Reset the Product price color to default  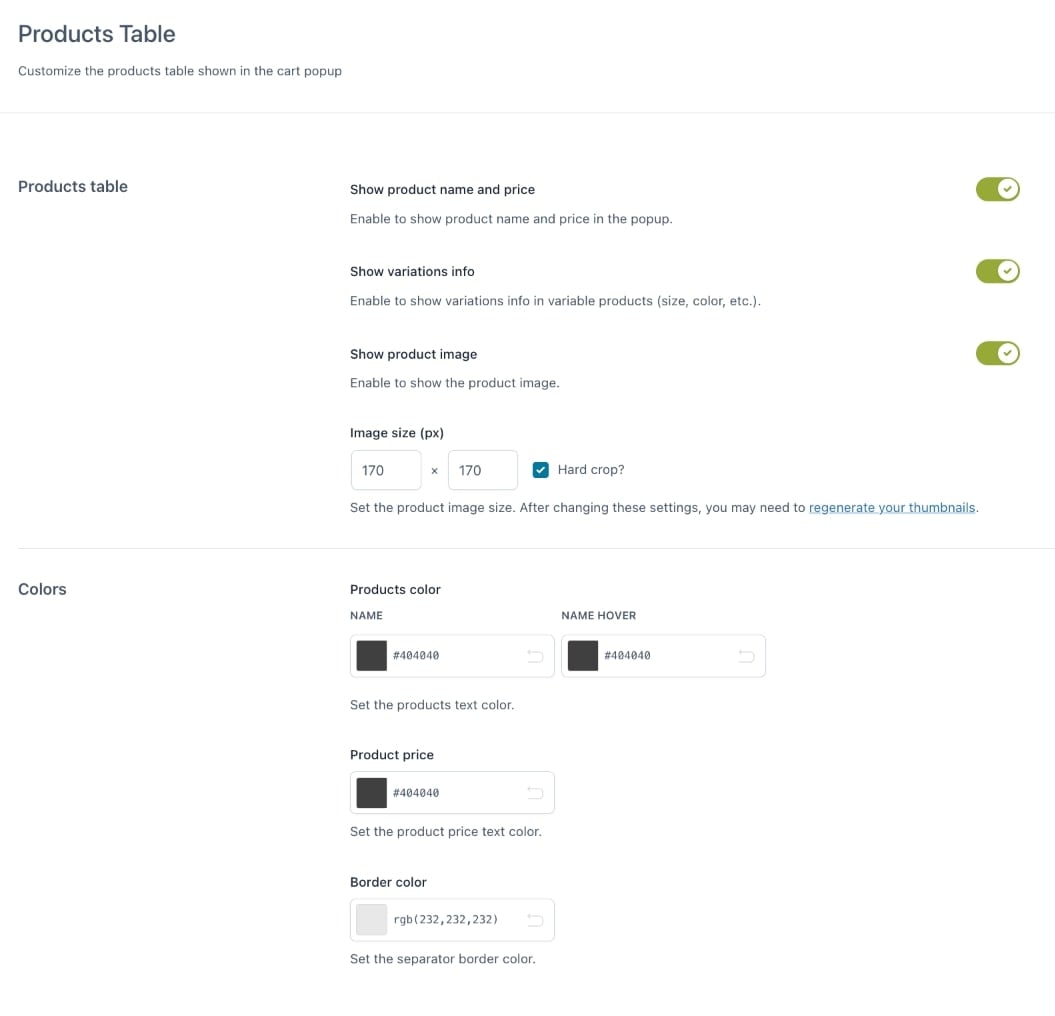pyautogui.click(x=535, y=793)
